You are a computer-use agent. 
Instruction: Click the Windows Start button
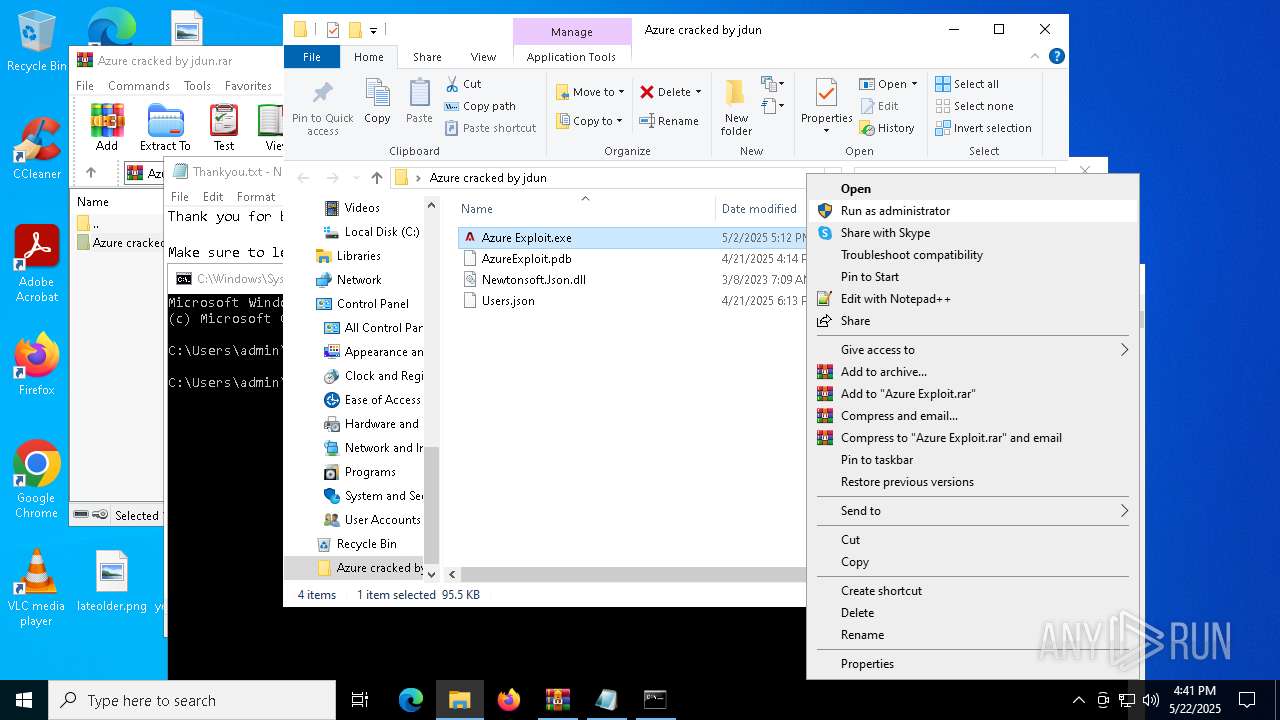pyautogui.click(x=24, y=700)
